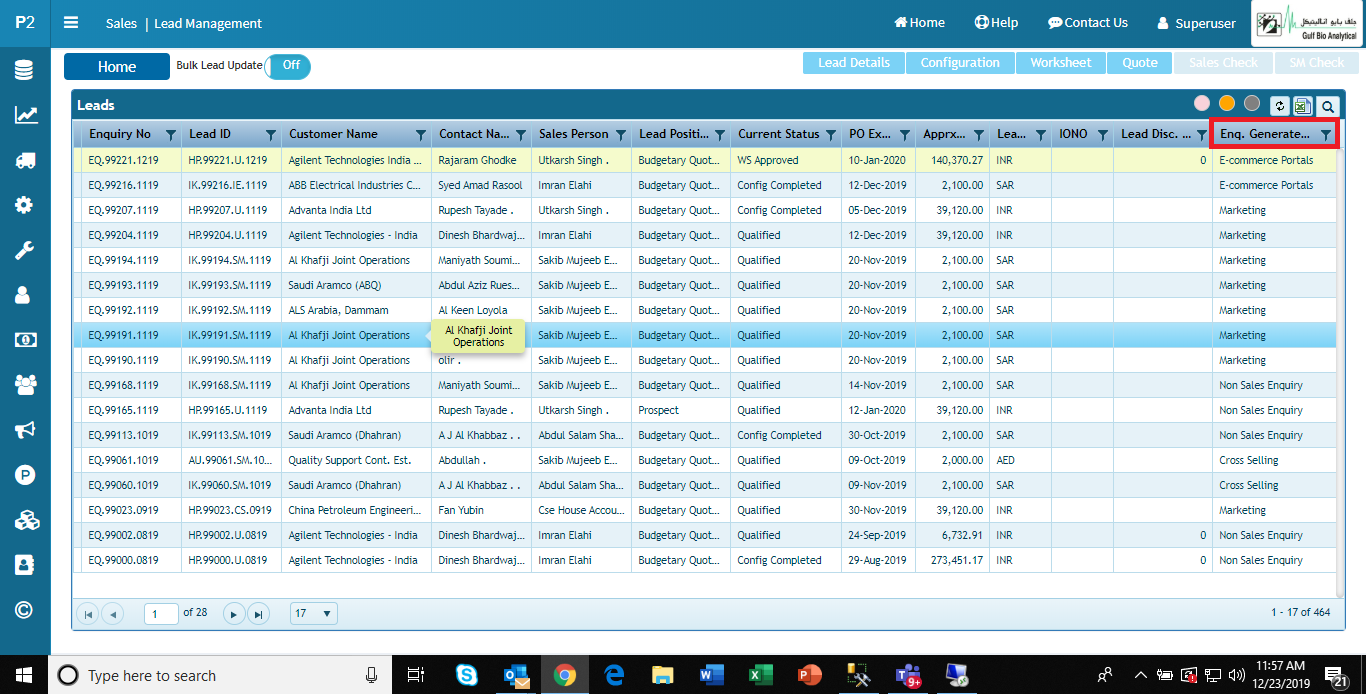Click the gray status color circle

[1252, 103]
